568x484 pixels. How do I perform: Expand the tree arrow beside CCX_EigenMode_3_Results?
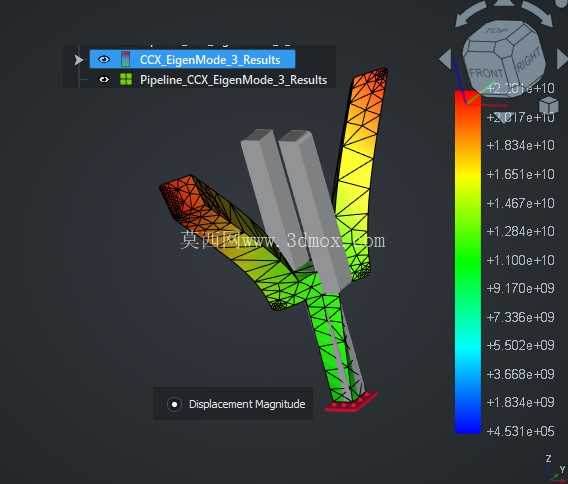78,60
